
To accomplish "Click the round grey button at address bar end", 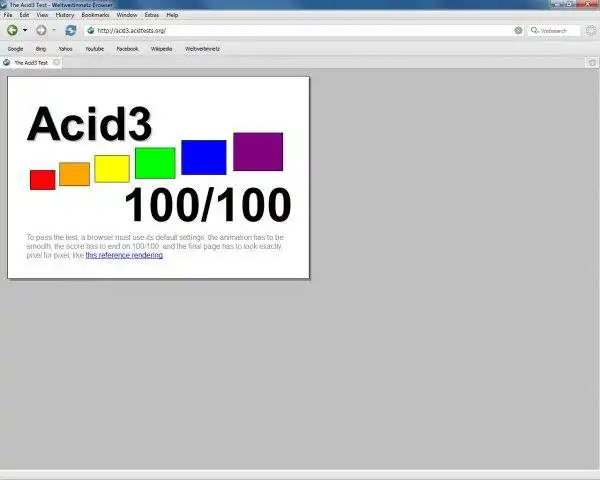I will coord(518,30).
